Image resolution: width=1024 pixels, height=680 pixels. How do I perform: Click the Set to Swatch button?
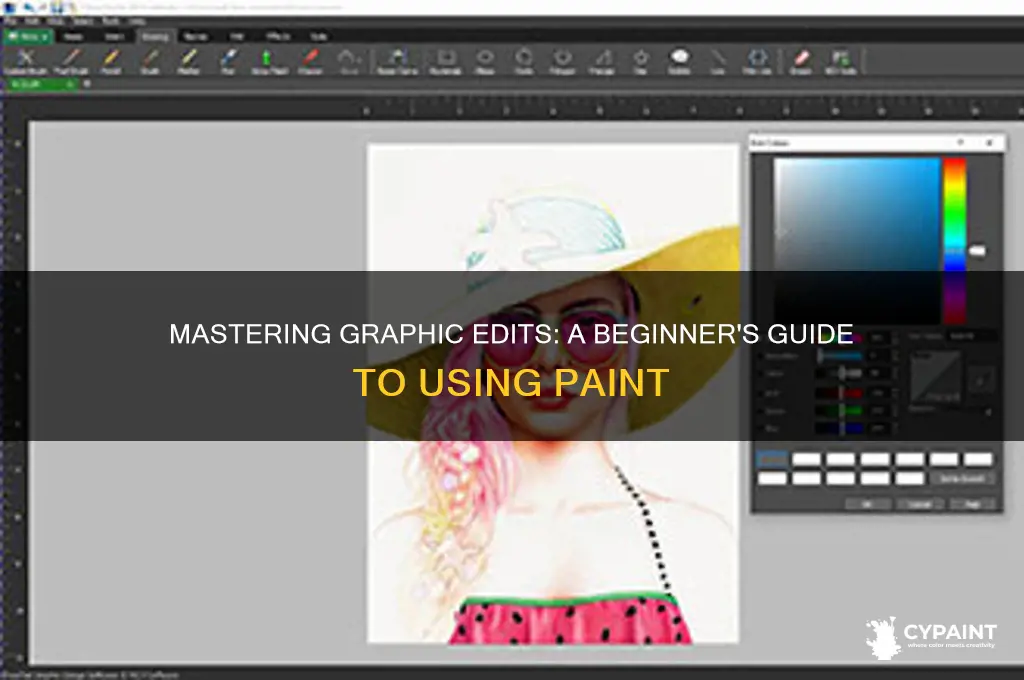[x=962, y=479]
